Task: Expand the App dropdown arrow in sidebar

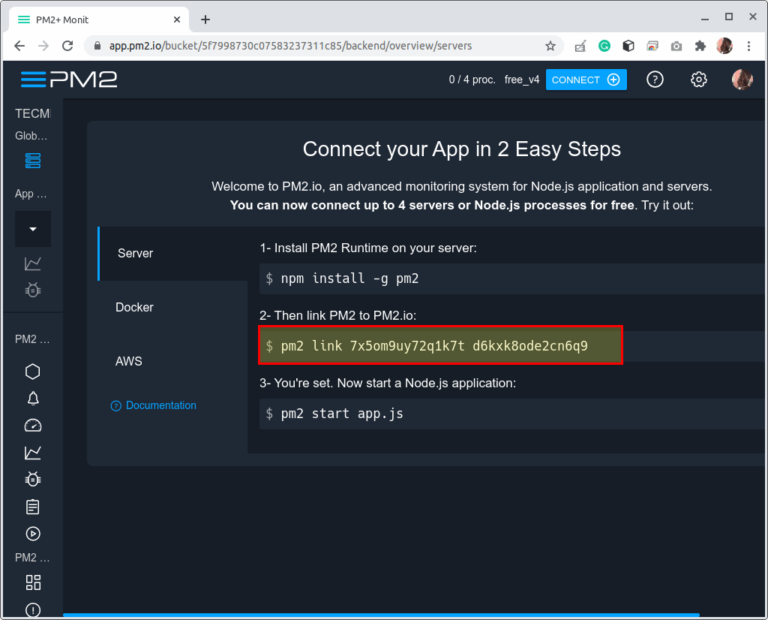Action: [x=33, y=229]
